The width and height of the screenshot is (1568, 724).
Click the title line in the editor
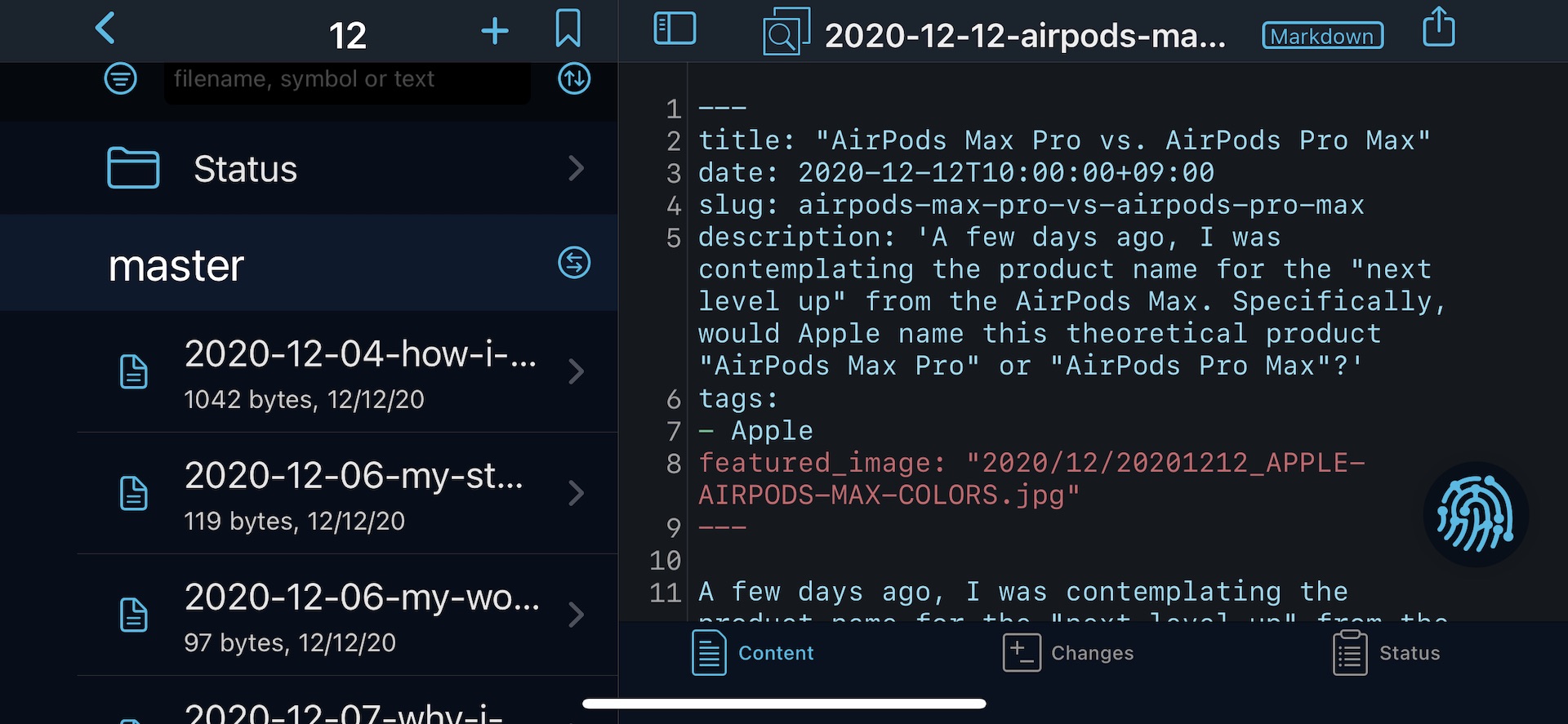click(1064, 140)
